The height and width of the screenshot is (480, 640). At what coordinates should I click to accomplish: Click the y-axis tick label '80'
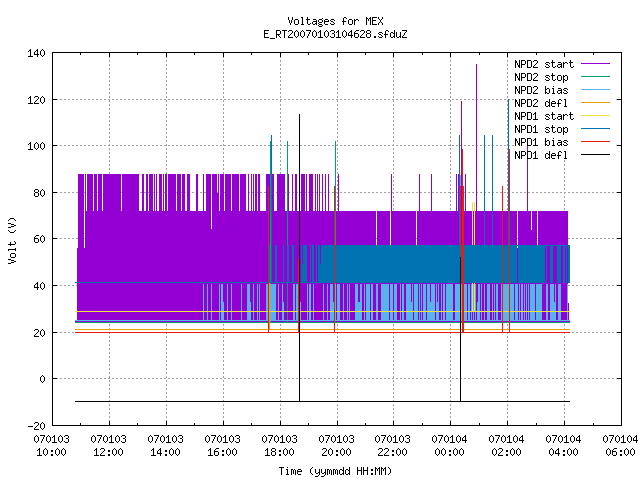click(39, 193)
